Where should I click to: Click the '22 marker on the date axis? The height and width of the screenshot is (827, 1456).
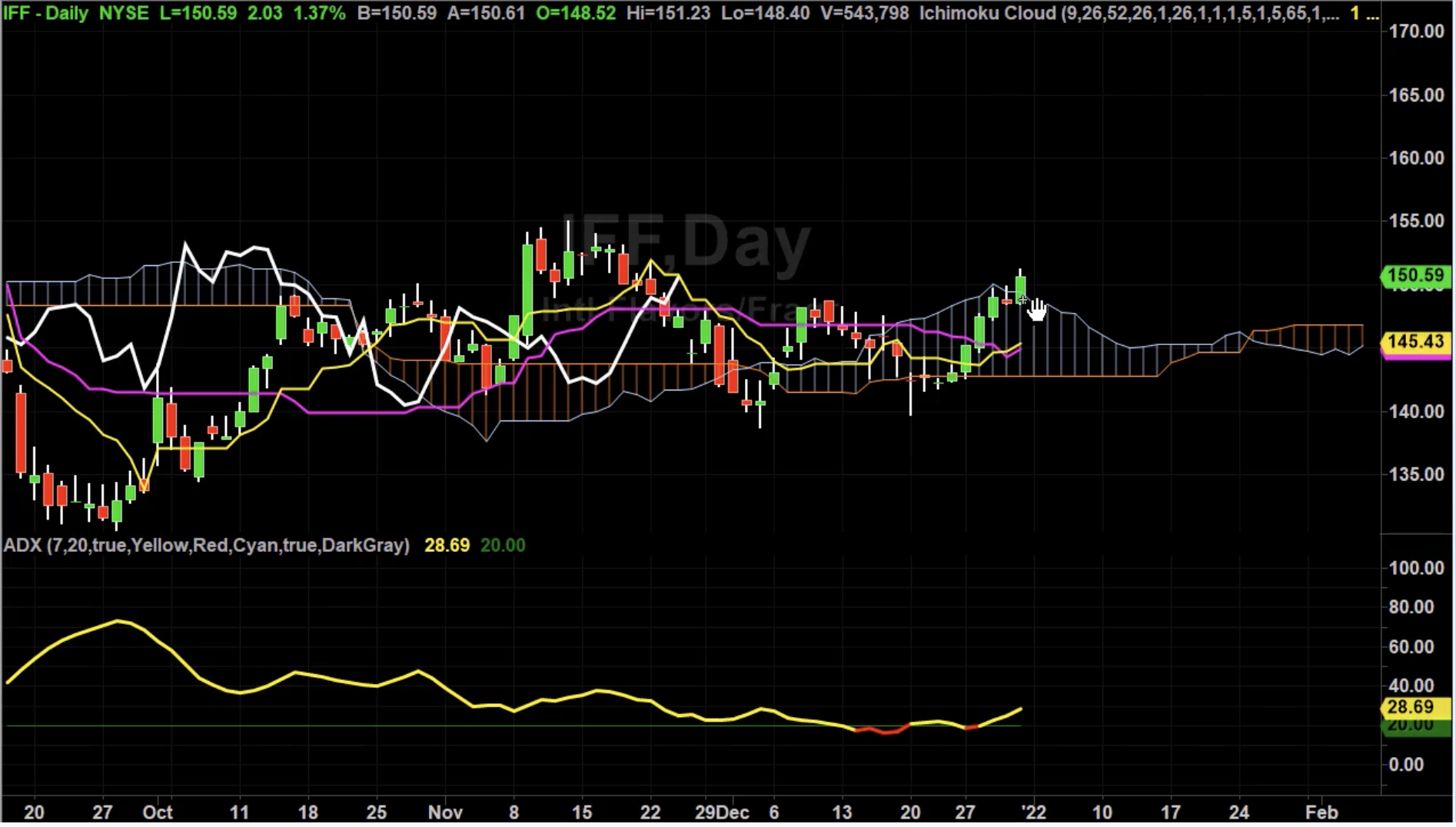[1034, 812]
